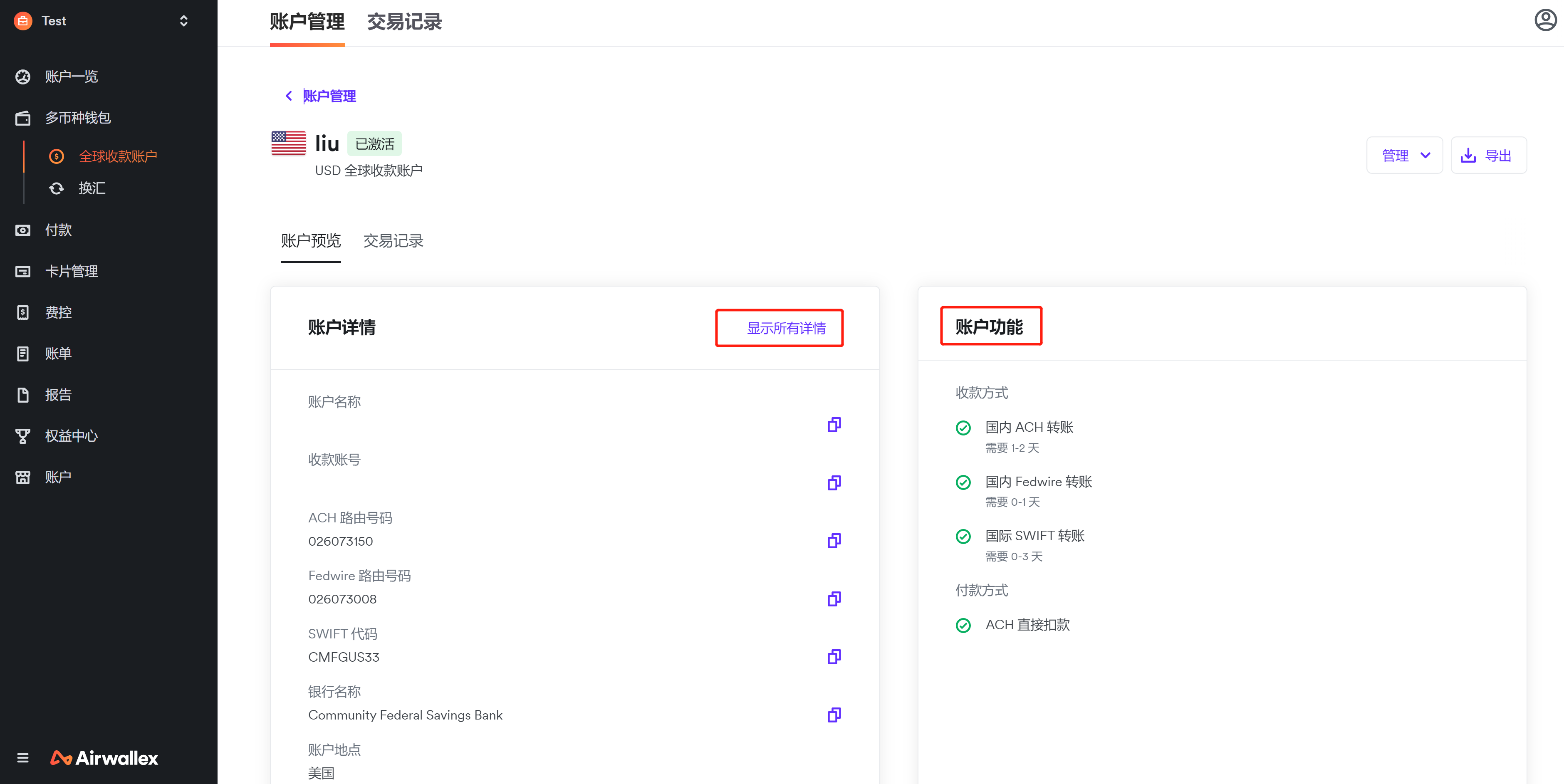
Task: Navigate to 权益中心 in sidebar
Action: coord(72,436)
